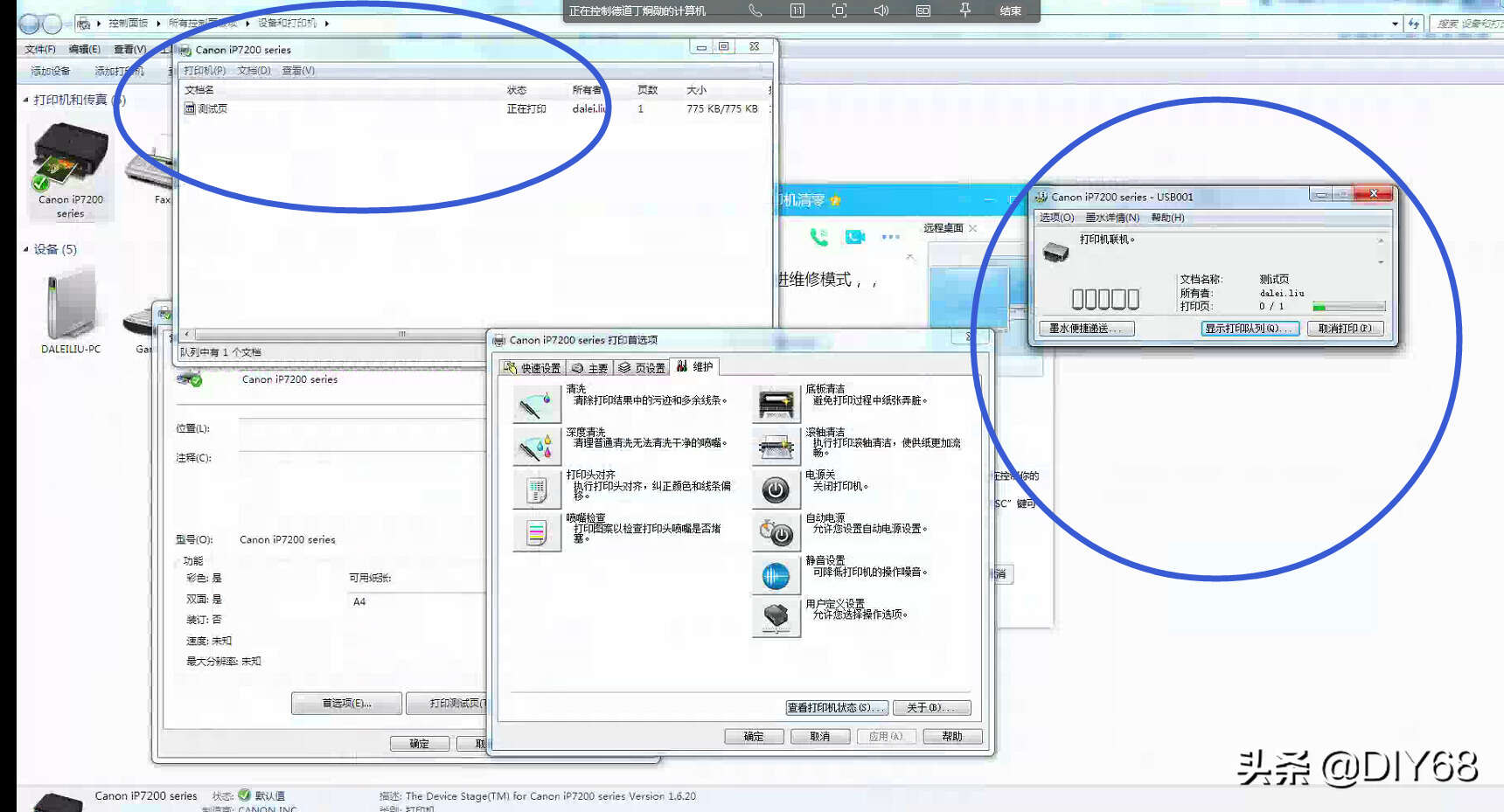Click 墨水便捷递送 button in status monitor
This screenshot has width=1504, height=812.
click(1087, 329)
